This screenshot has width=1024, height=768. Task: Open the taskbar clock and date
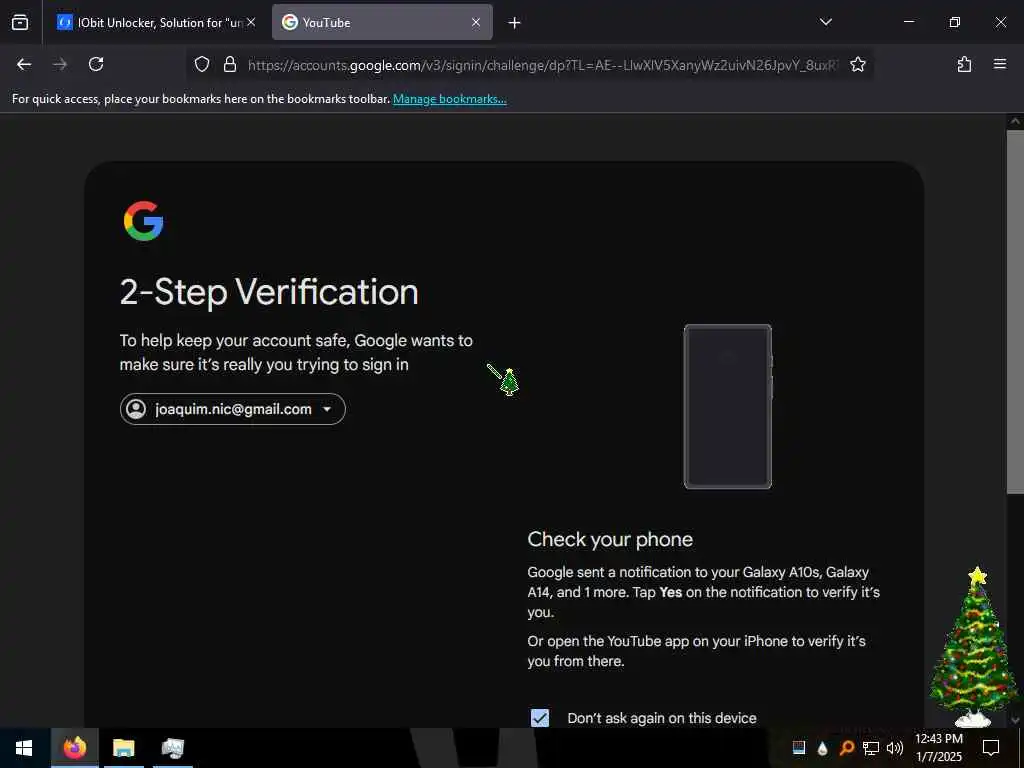pos(938,748)
